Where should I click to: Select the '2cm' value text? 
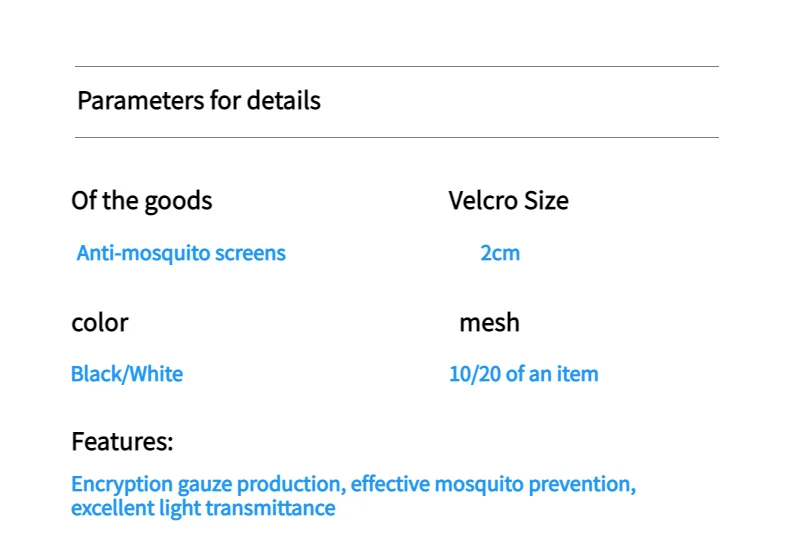500,253
